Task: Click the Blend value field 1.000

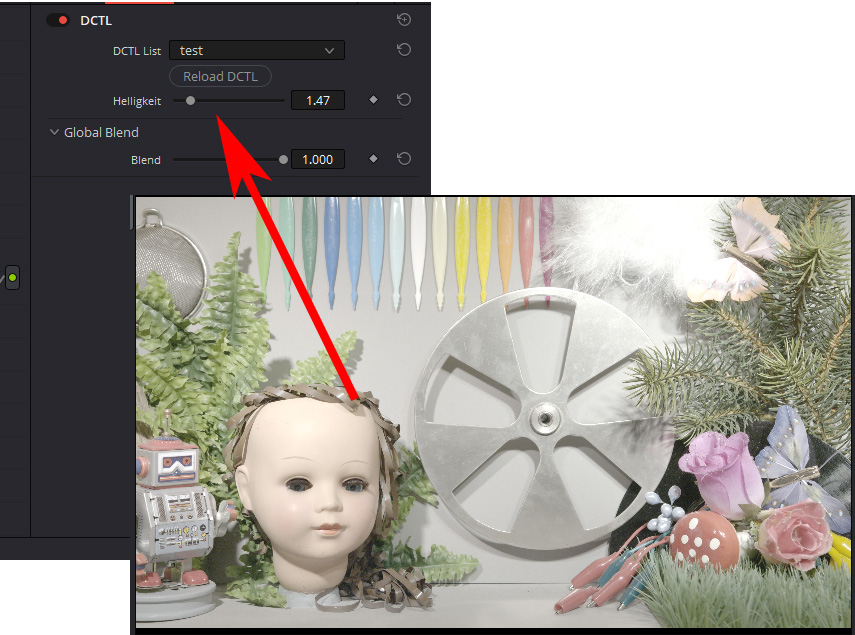Action: point(318,159)
